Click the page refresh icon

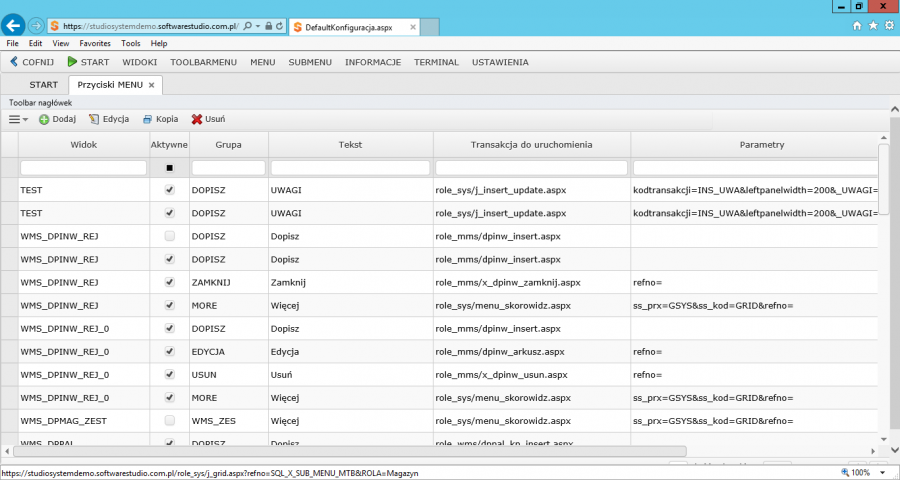280,26
